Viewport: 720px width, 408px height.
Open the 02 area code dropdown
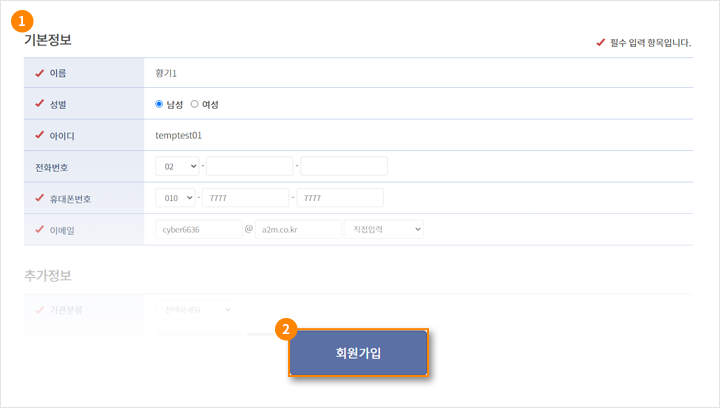tap(177, 166)
